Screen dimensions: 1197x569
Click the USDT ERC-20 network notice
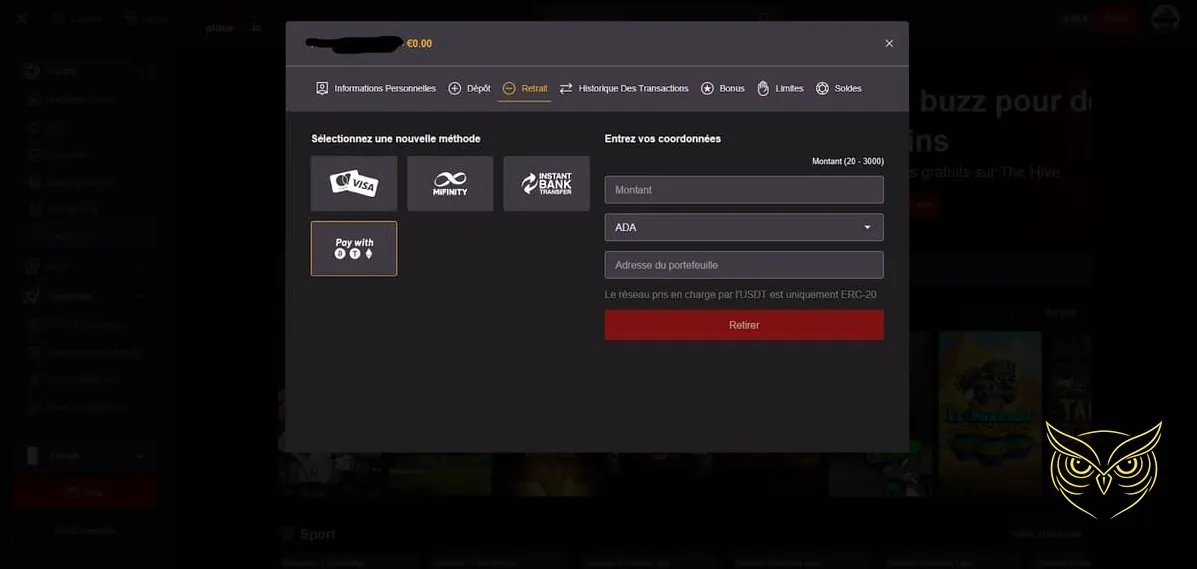tap(740, 294)
